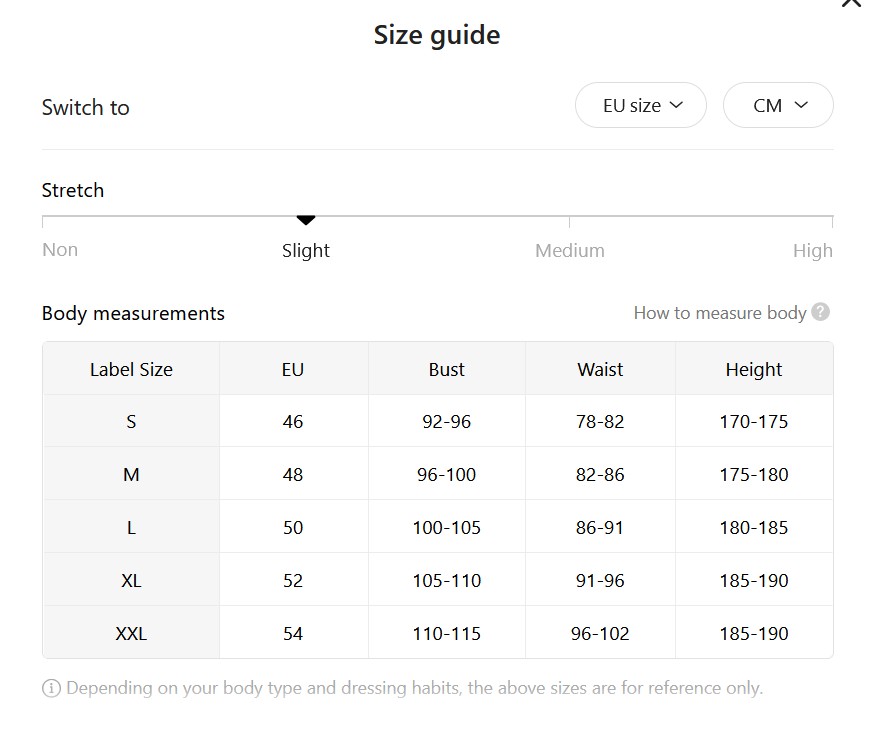The width and height of the screenshot is (872, 735).
Task: Click the 100-105 bust measurement cell
Action: [446, 527]
